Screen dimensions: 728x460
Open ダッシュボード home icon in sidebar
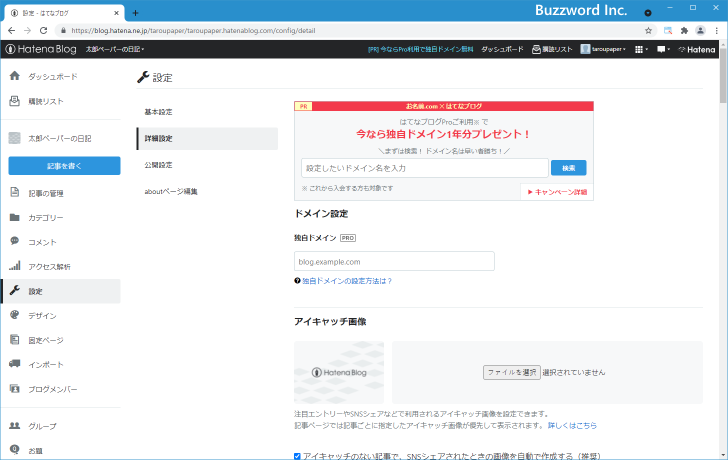click(x=15, y=76)
